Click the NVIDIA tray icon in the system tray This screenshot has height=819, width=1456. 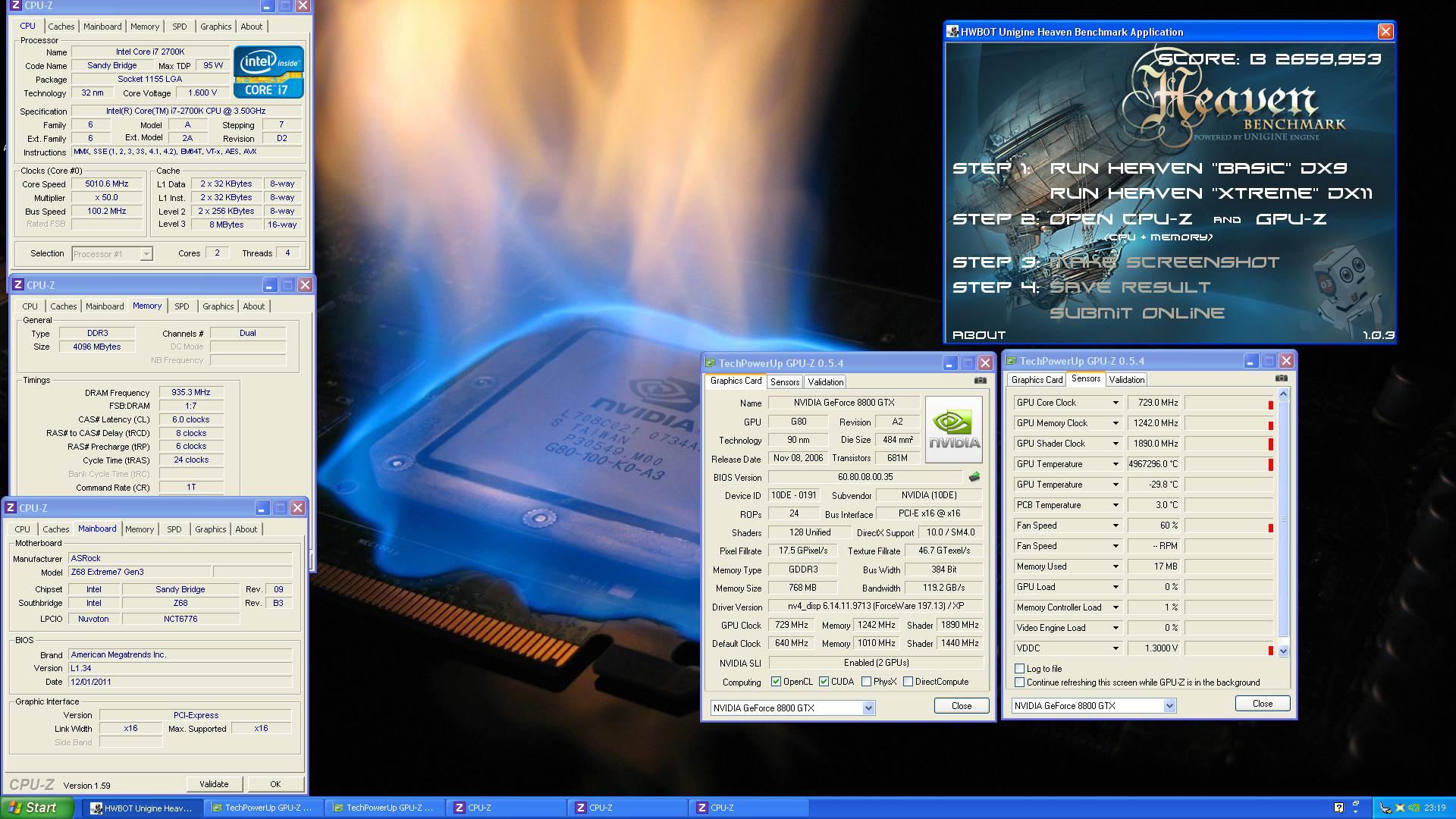[x=1414, y=808]
